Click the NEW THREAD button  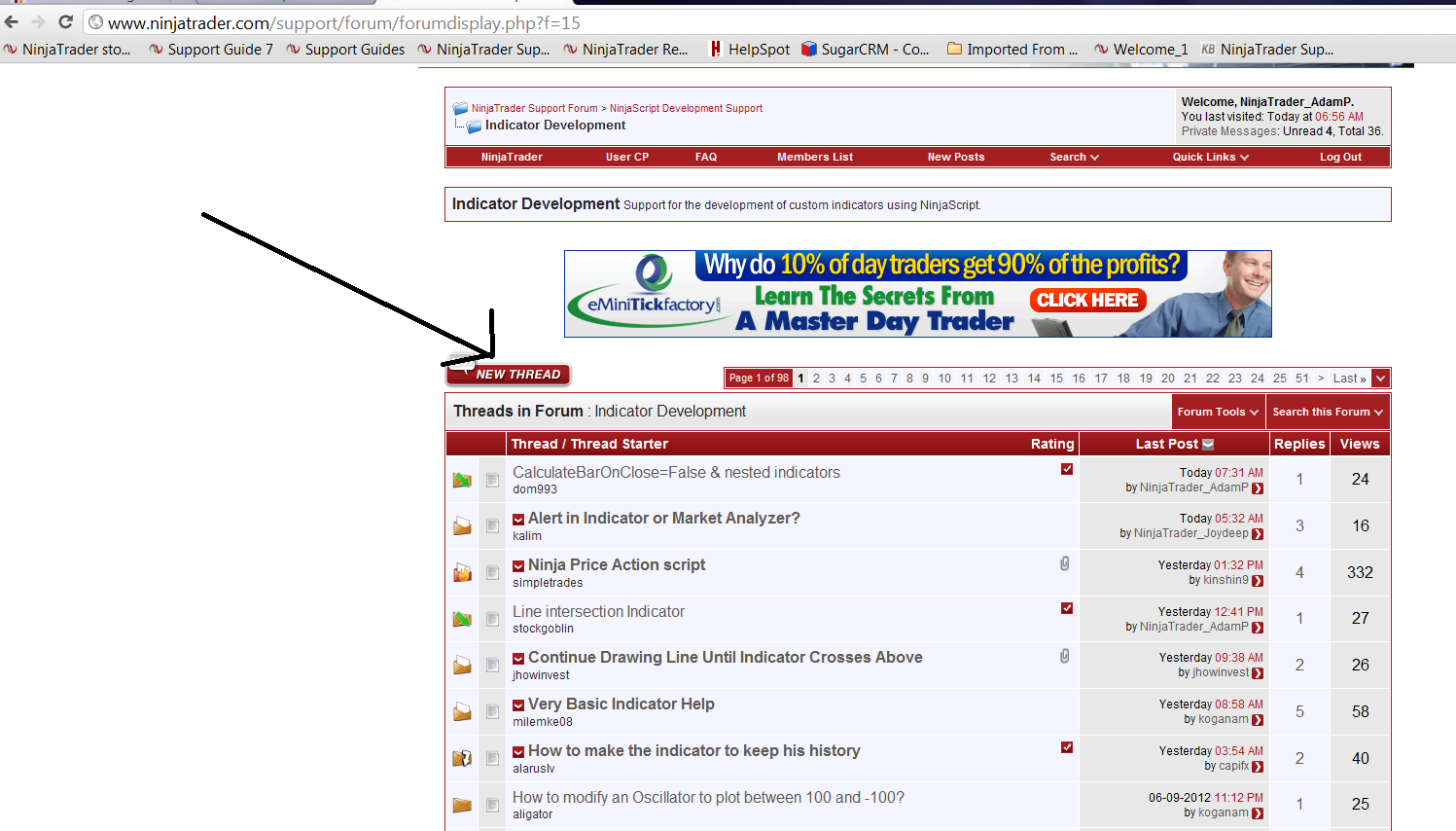click(509, 374)
